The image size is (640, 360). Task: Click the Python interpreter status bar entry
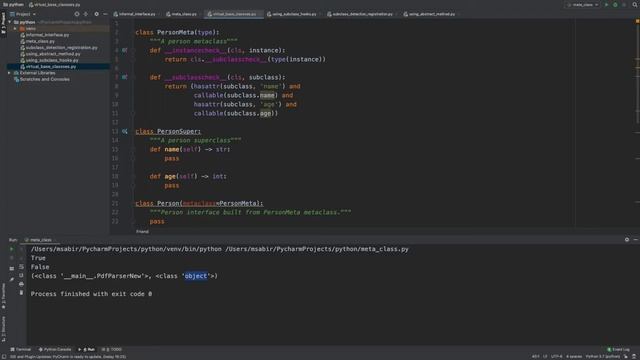click(603, 357)
